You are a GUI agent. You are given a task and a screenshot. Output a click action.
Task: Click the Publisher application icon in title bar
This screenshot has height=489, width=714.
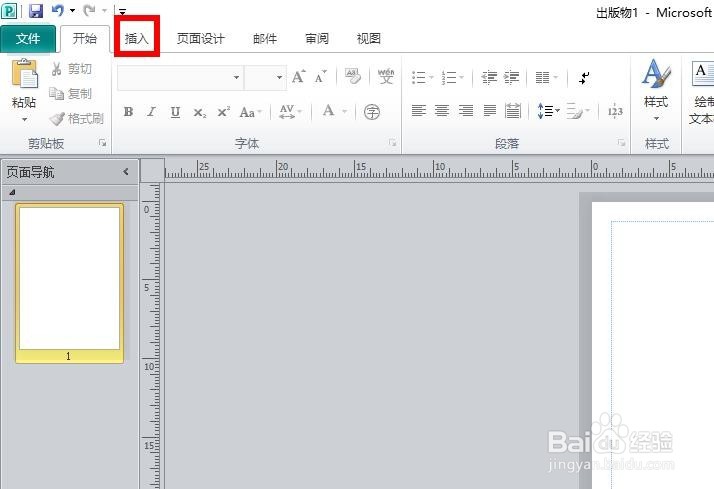pyautogui.click(x=9, y=10)
